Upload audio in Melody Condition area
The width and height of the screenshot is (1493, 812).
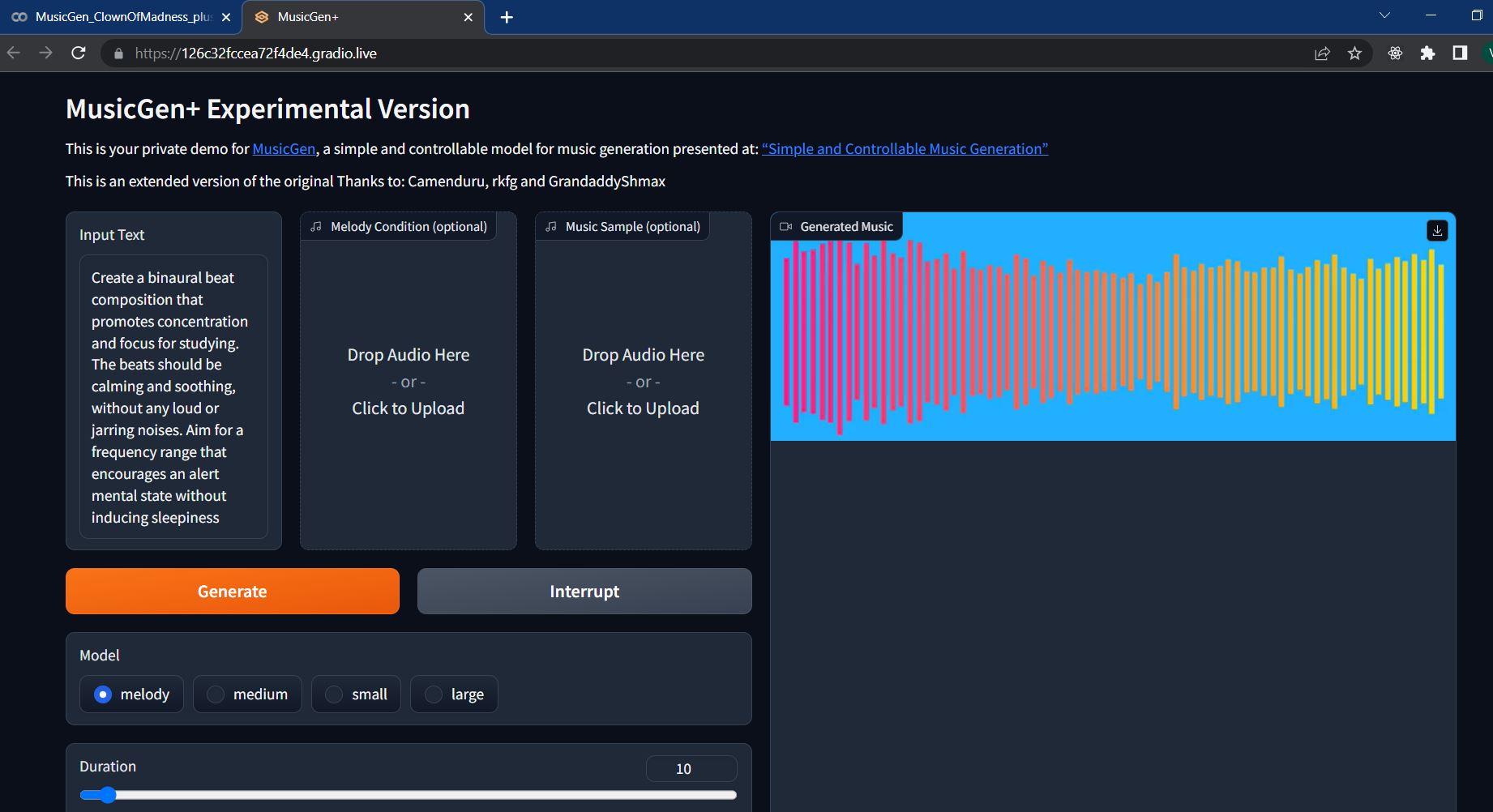point(409,381)
